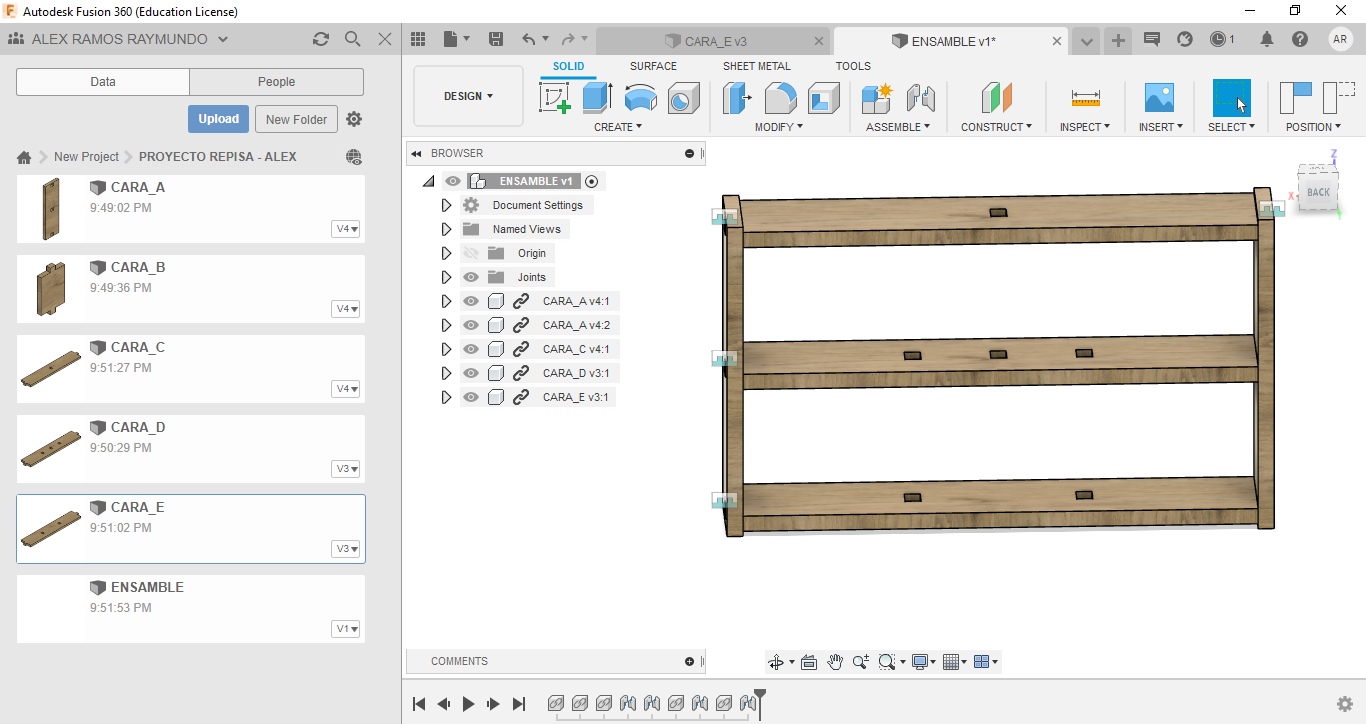Open the DESIGN workspace dropdown
Image resolution: width=1366 pixels, height=724 pixels.
coord(468,96)
